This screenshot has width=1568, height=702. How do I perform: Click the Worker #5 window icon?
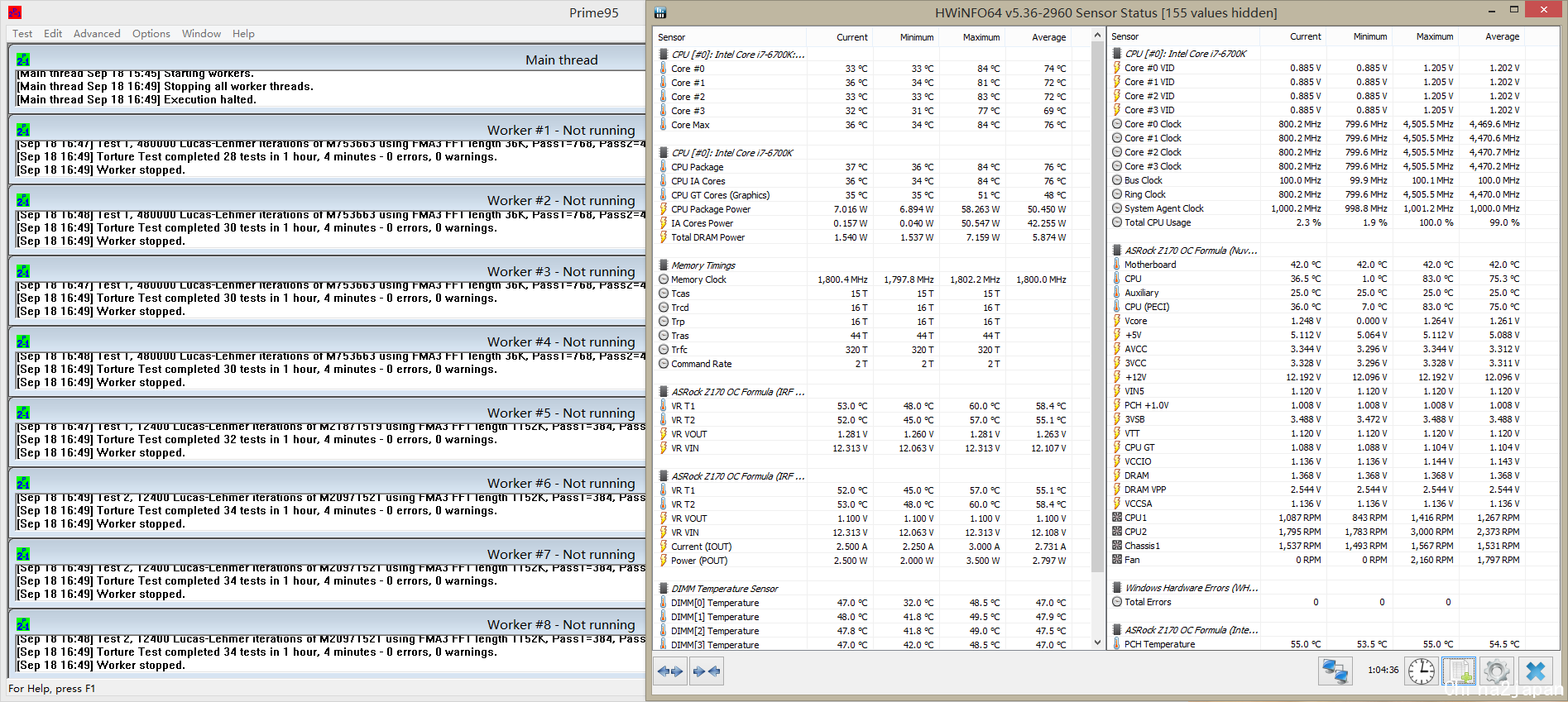click(23, 413)
